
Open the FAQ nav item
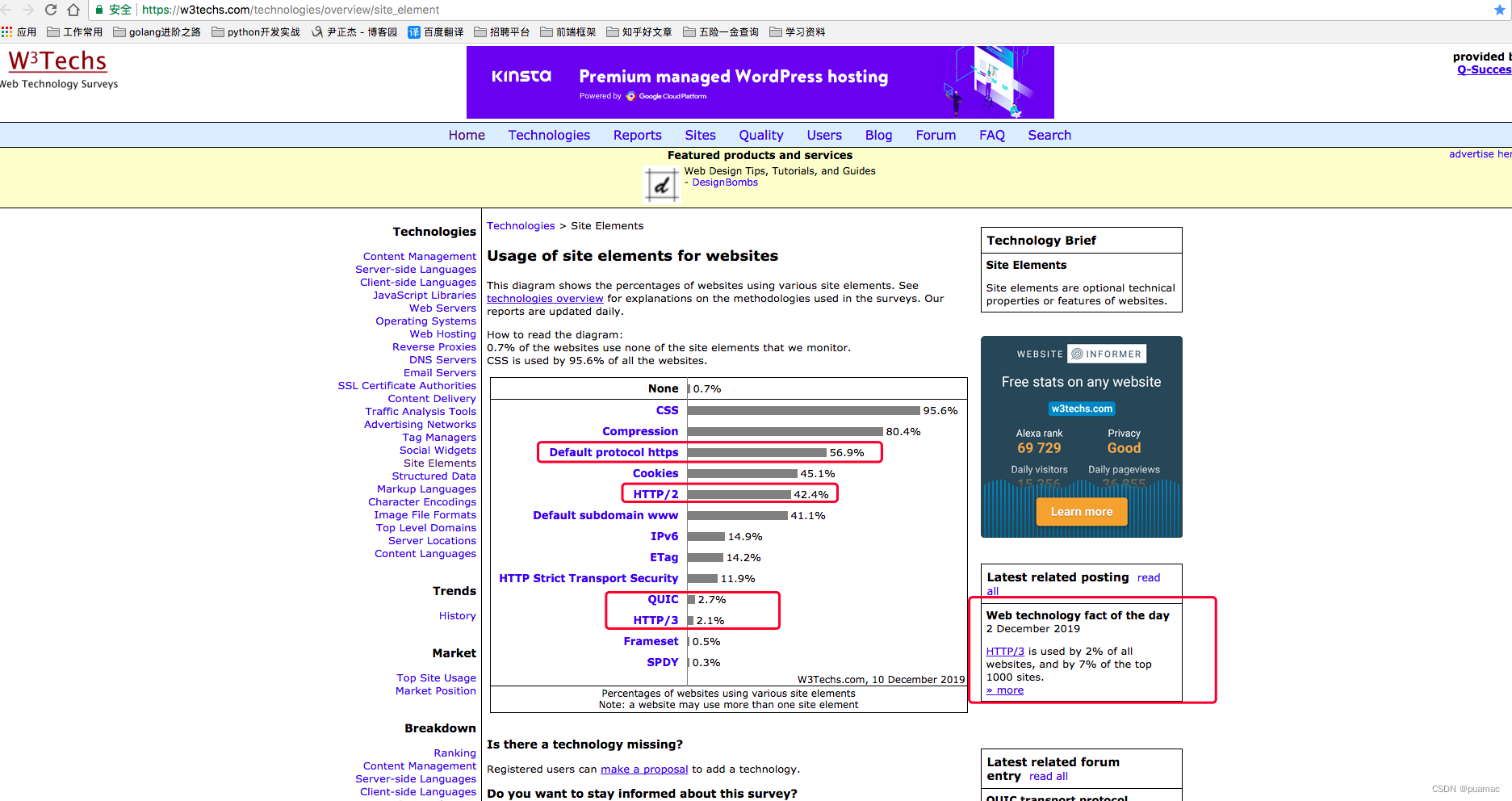pyautogui.click(x=991, y=135)
